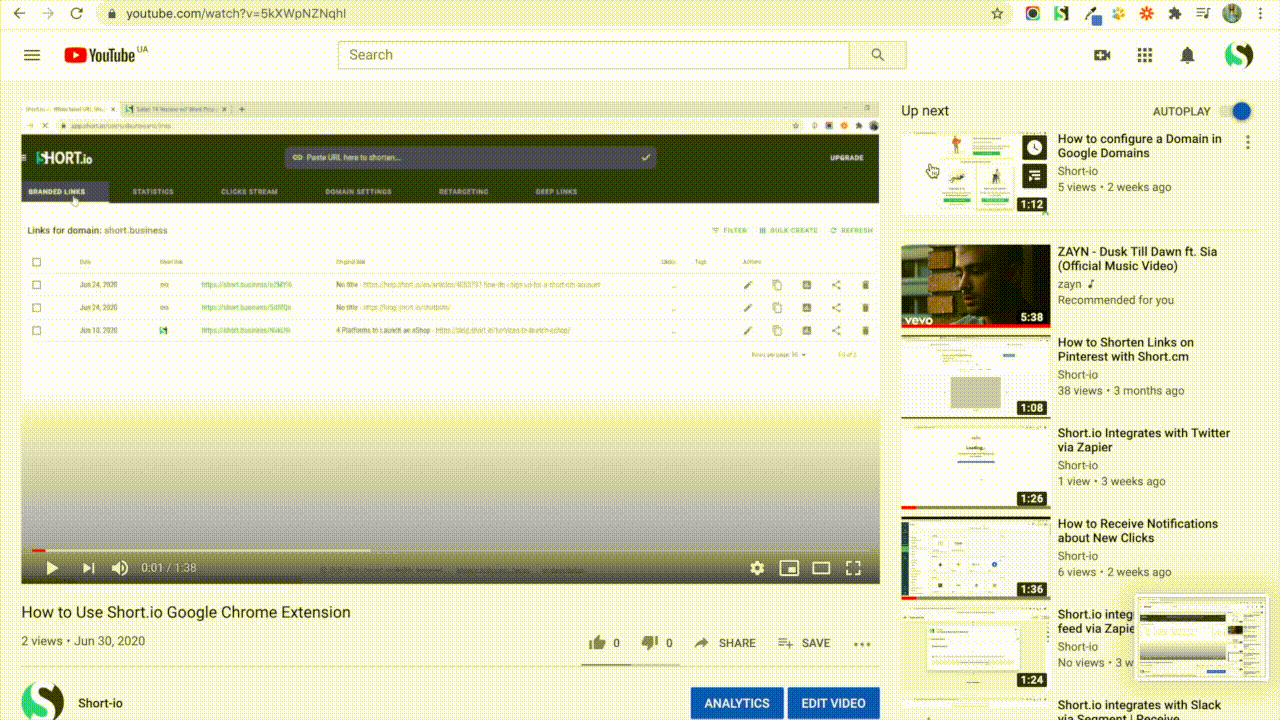This screenshot has width=1280, height=720.
Task: Open the Chrome profile avatar
Action: point(1233,14)
